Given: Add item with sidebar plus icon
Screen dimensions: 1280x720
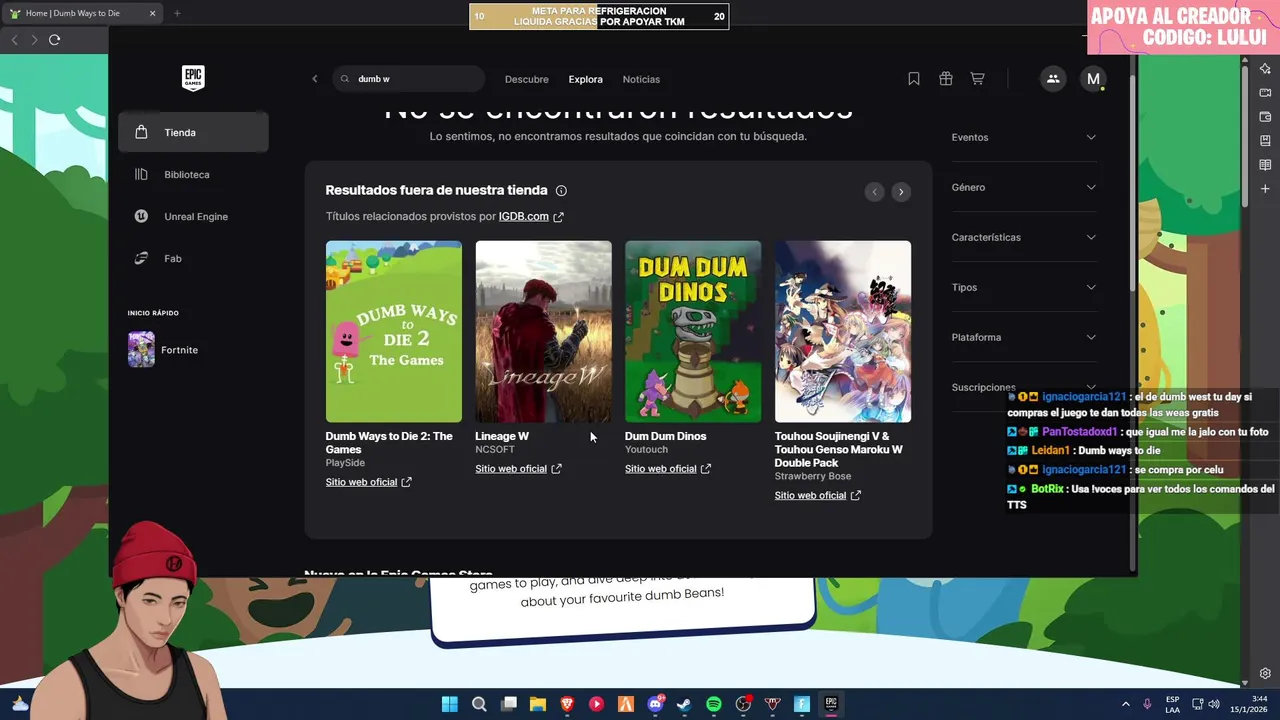Looking at the screenshot, I should click(1265, 189).
